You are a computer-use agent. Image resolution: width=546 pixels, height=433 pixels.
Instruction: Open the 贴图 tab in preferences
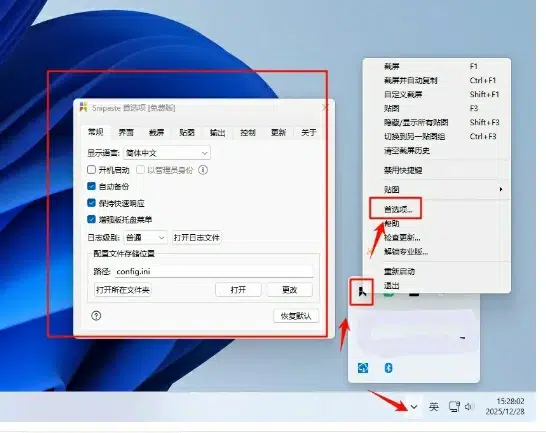tap(187, 132)
